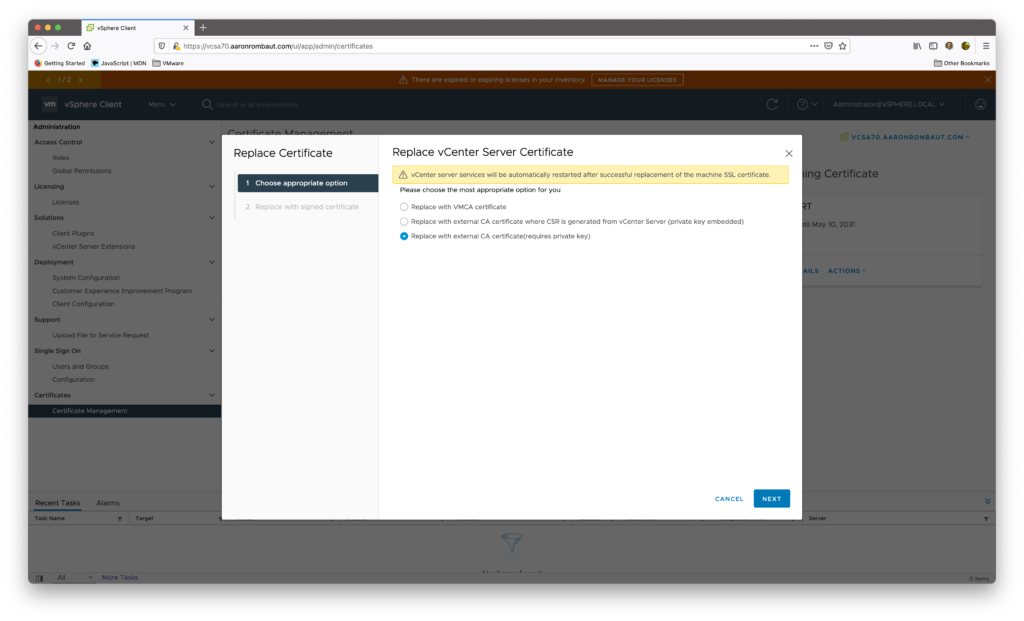Dismiss the license warning banner
Viewport: 1024px width, 621px height.
[x=987, y=79]
